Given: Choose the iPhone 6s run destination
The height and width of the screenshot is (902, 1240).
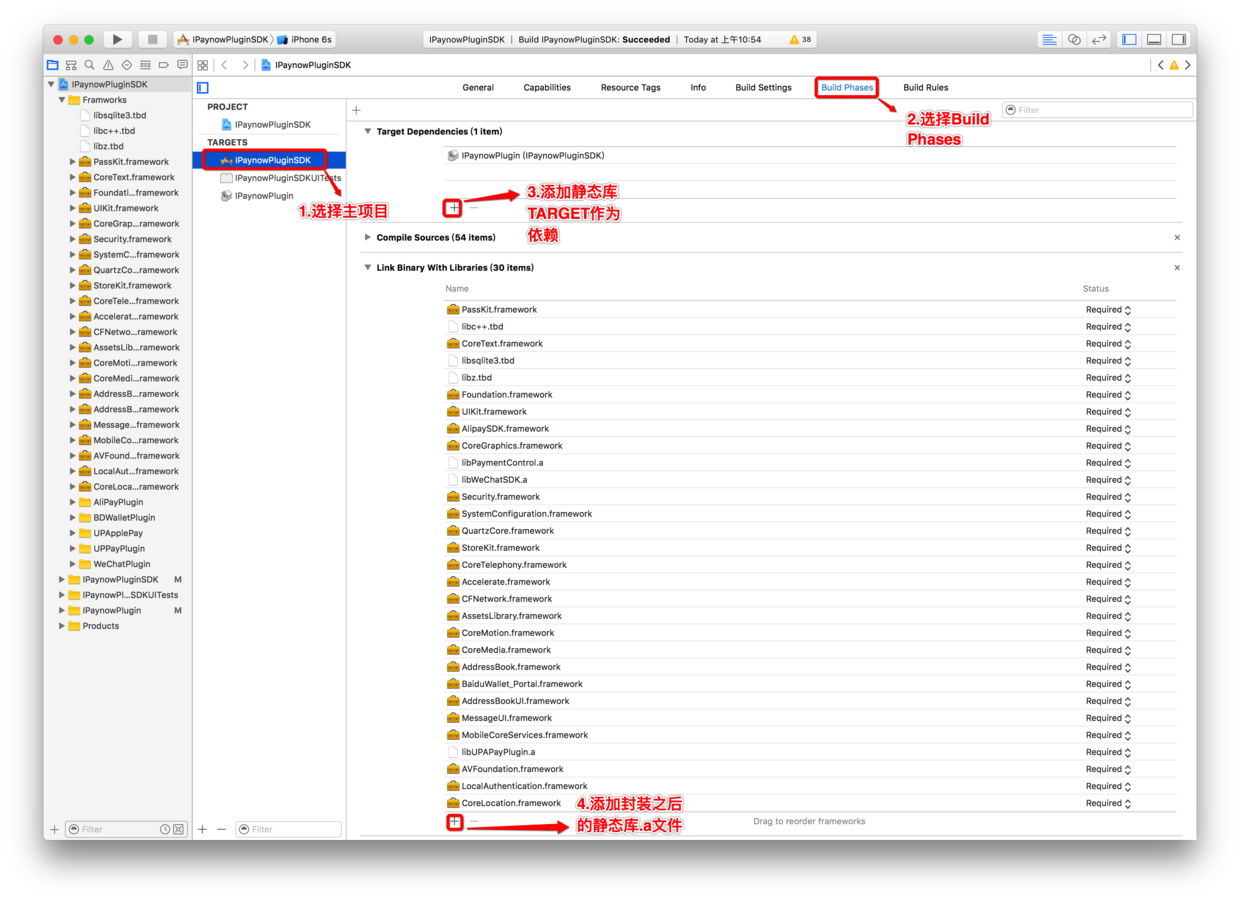Looking at the screenshot, I should click(305, 40).
